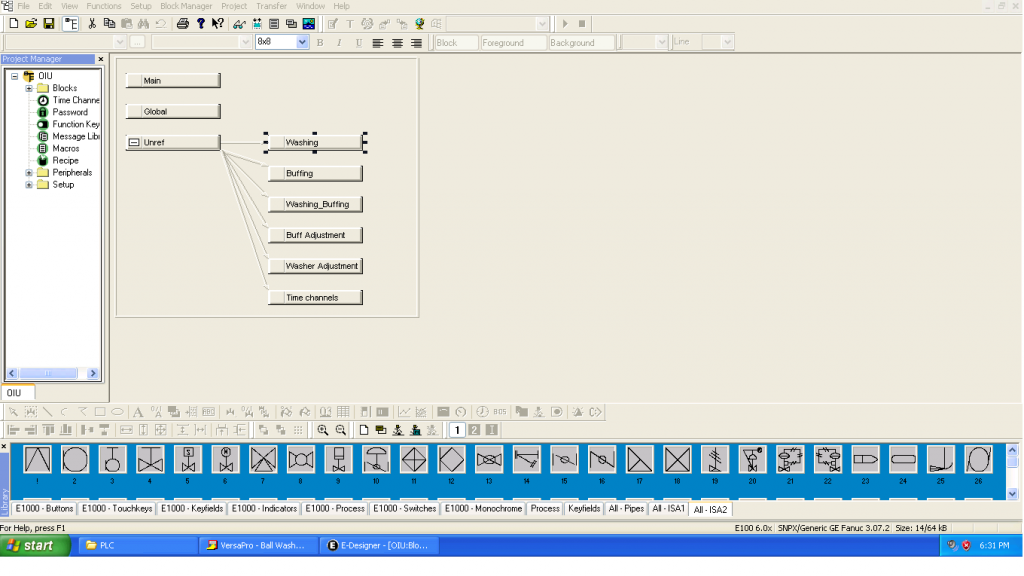1024x576 pixels.
Task: Expand the Setup folder node
Action: (29, 185)
